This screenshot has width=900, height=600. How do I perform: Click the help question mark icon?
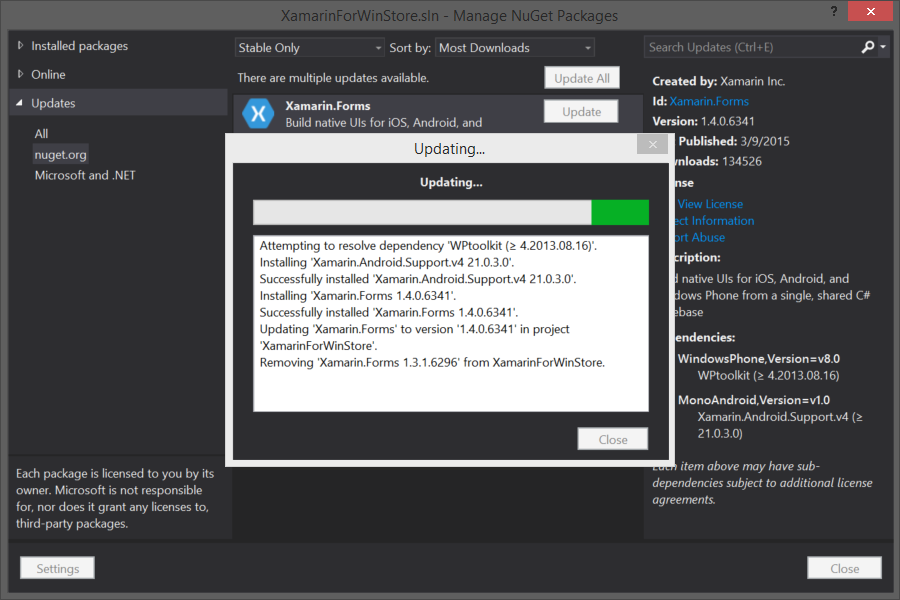click(833, 11)
